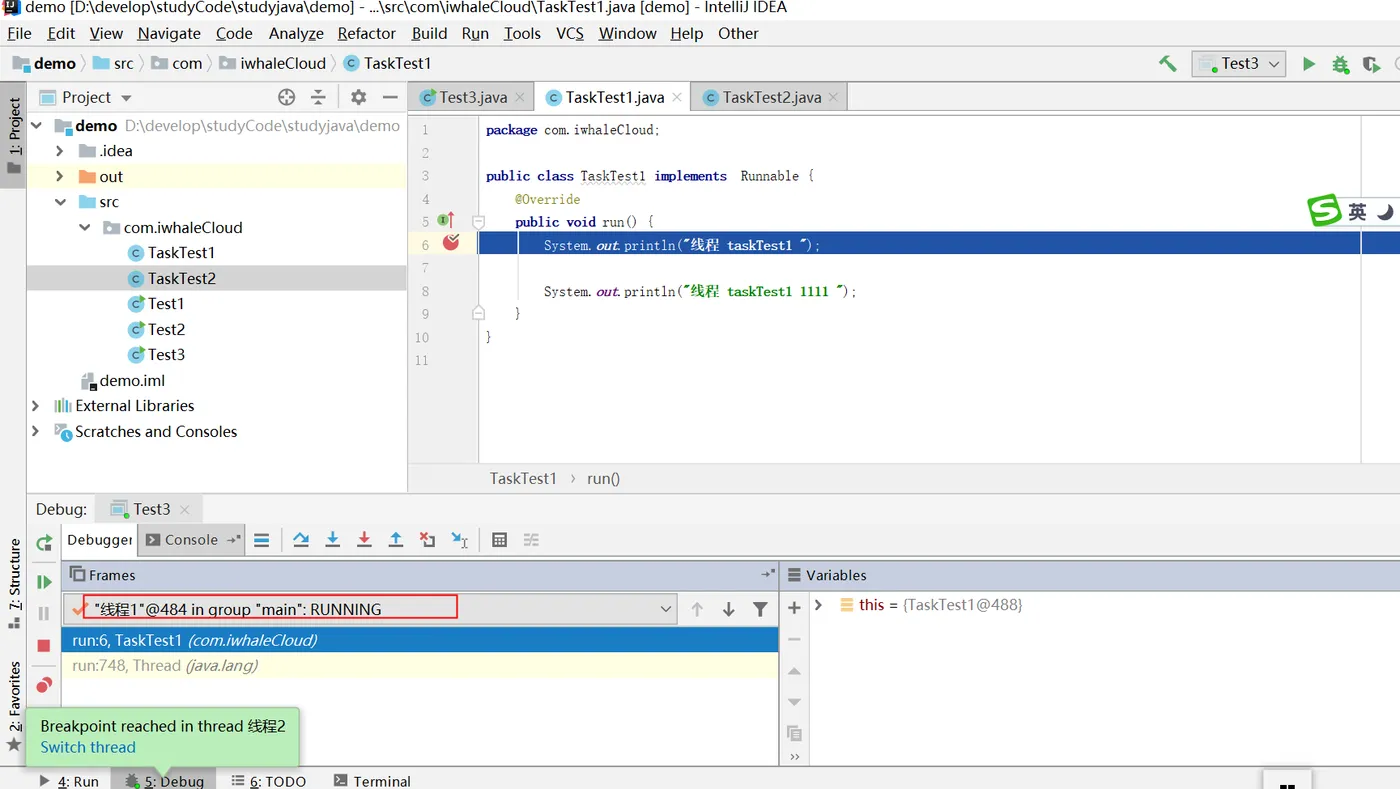Switch to Test3.java editor tab
1400x789 pixels.
coord(472,97)
